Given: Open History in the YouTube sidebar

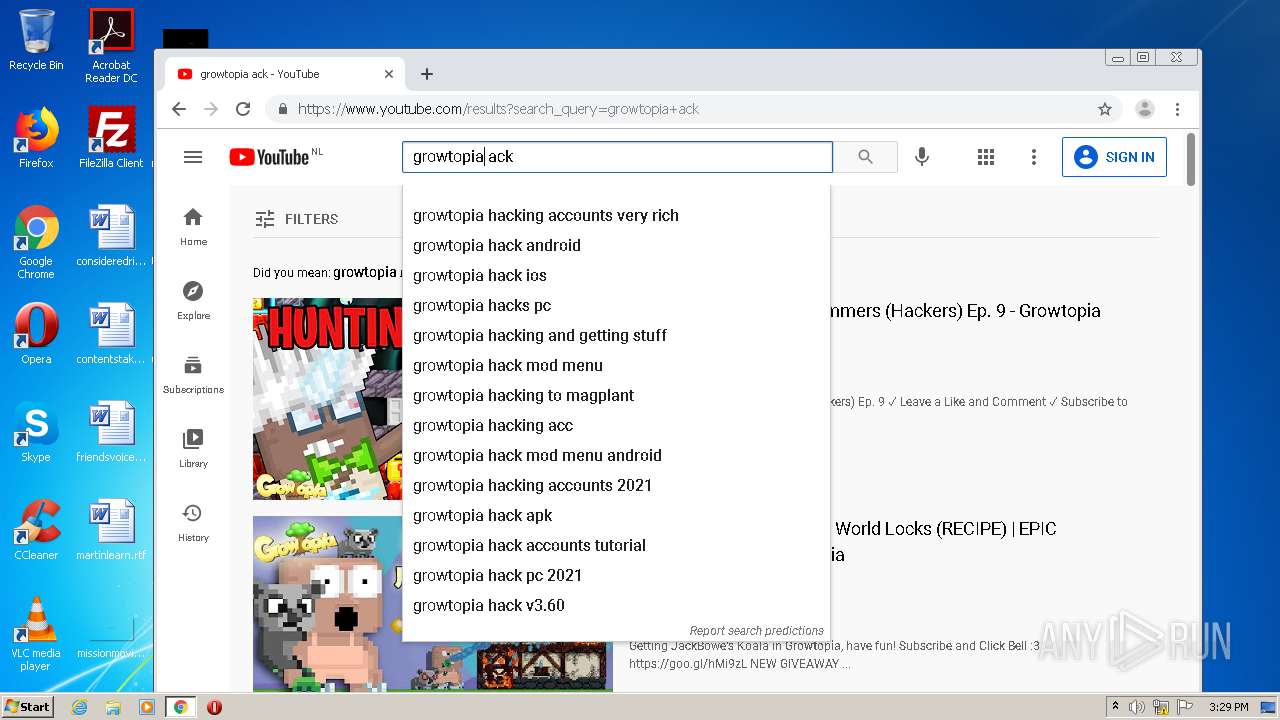Looking at the screenshot, I should [193, 522].
